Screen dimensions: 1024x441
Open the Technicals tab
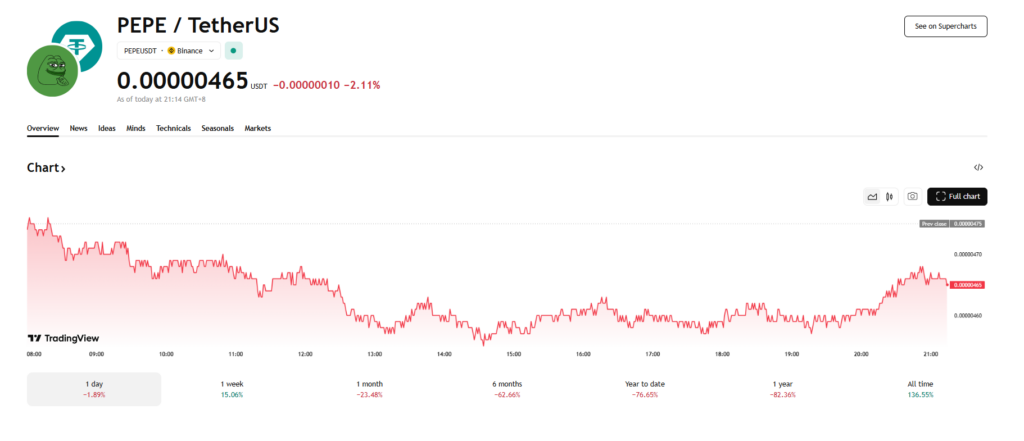[174, 128]
